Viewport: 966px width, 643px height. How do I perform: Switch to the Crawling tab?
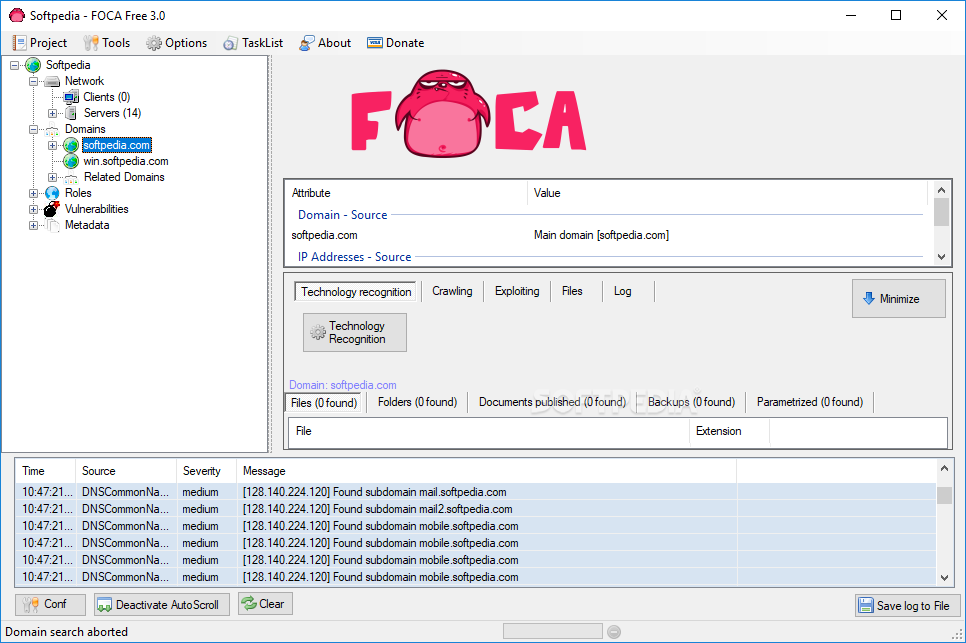tap(452, 291)
